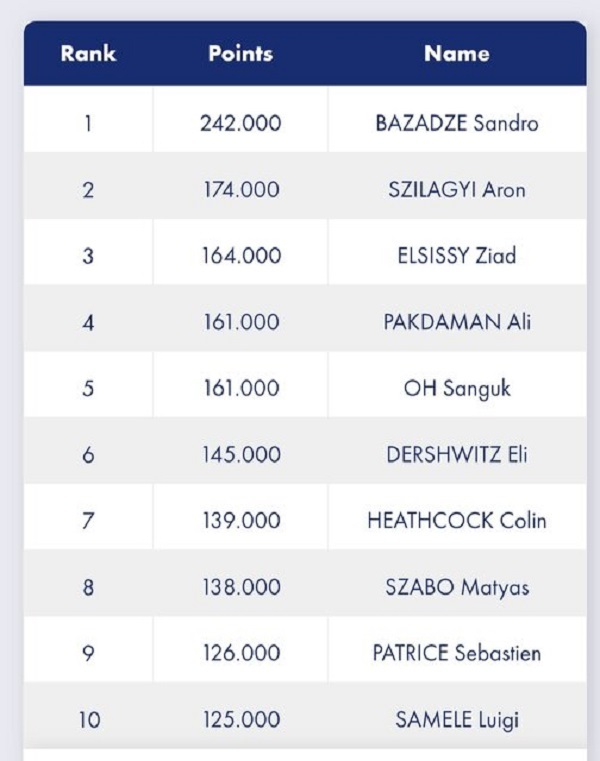Click on ELSISSY Ziad's name

pos(456,256)
